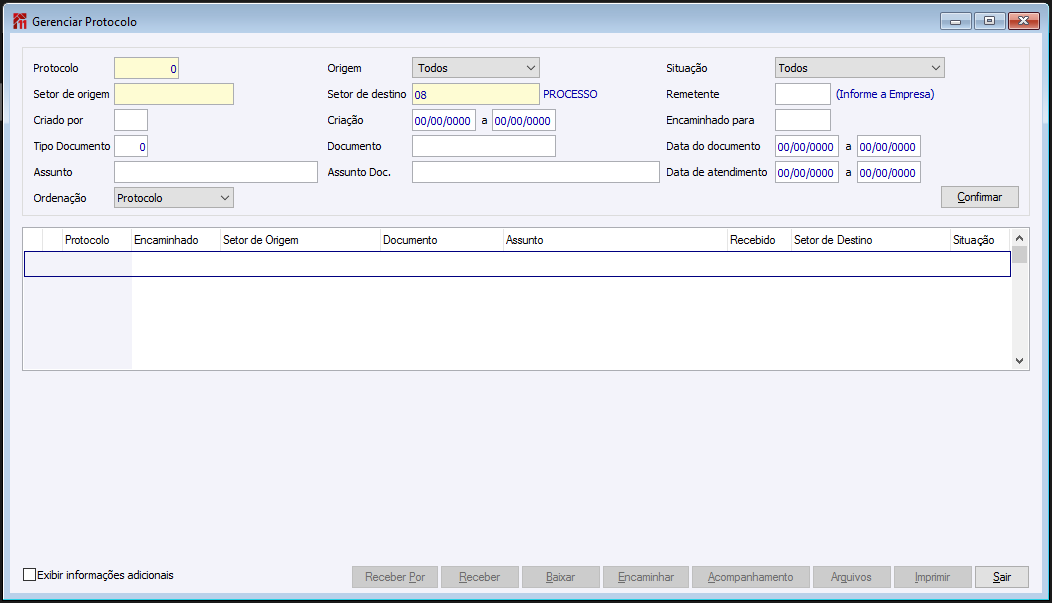
Task: Click the Receber button
Action: tap(480, 577)
